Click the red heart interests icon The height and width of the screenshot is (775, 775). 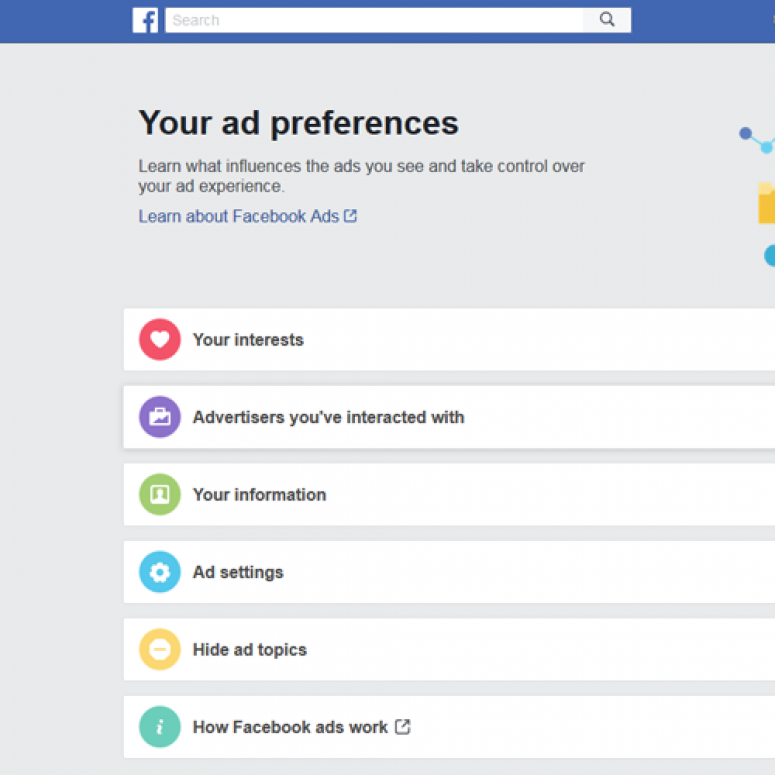tap(160, 340)
